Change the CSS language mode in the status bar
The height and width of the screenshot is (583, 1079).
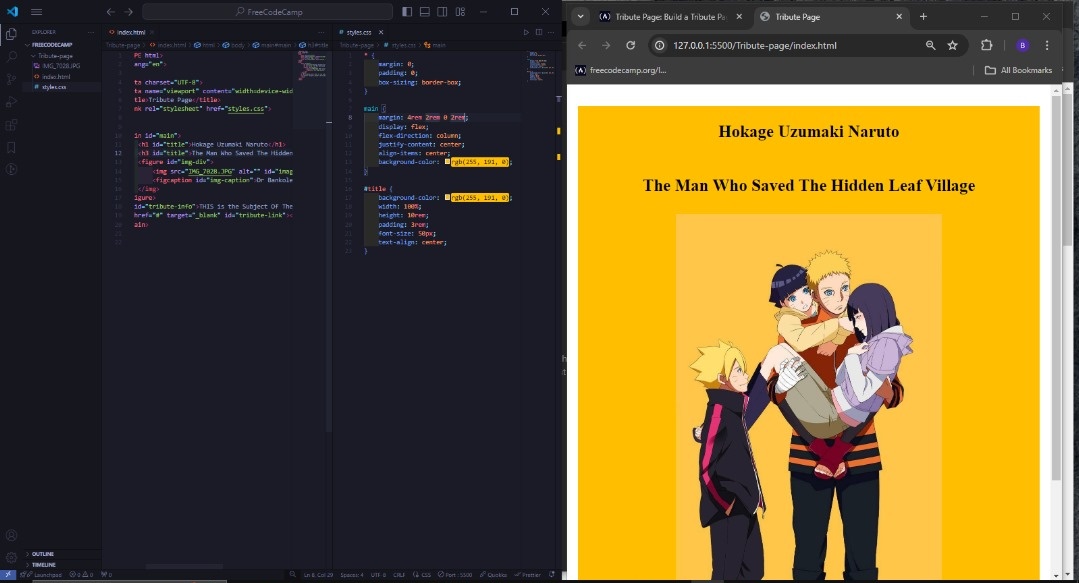(422, 575)
